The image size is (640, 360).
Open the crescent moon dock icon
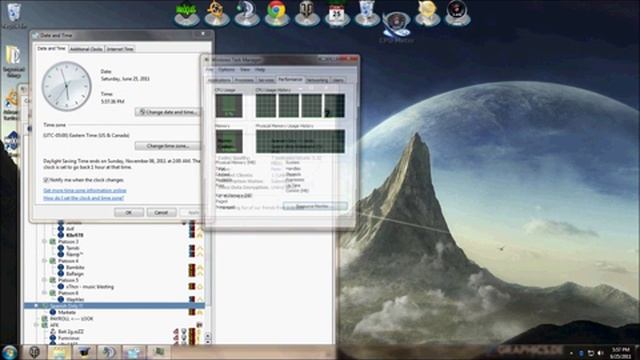(246, 13)
